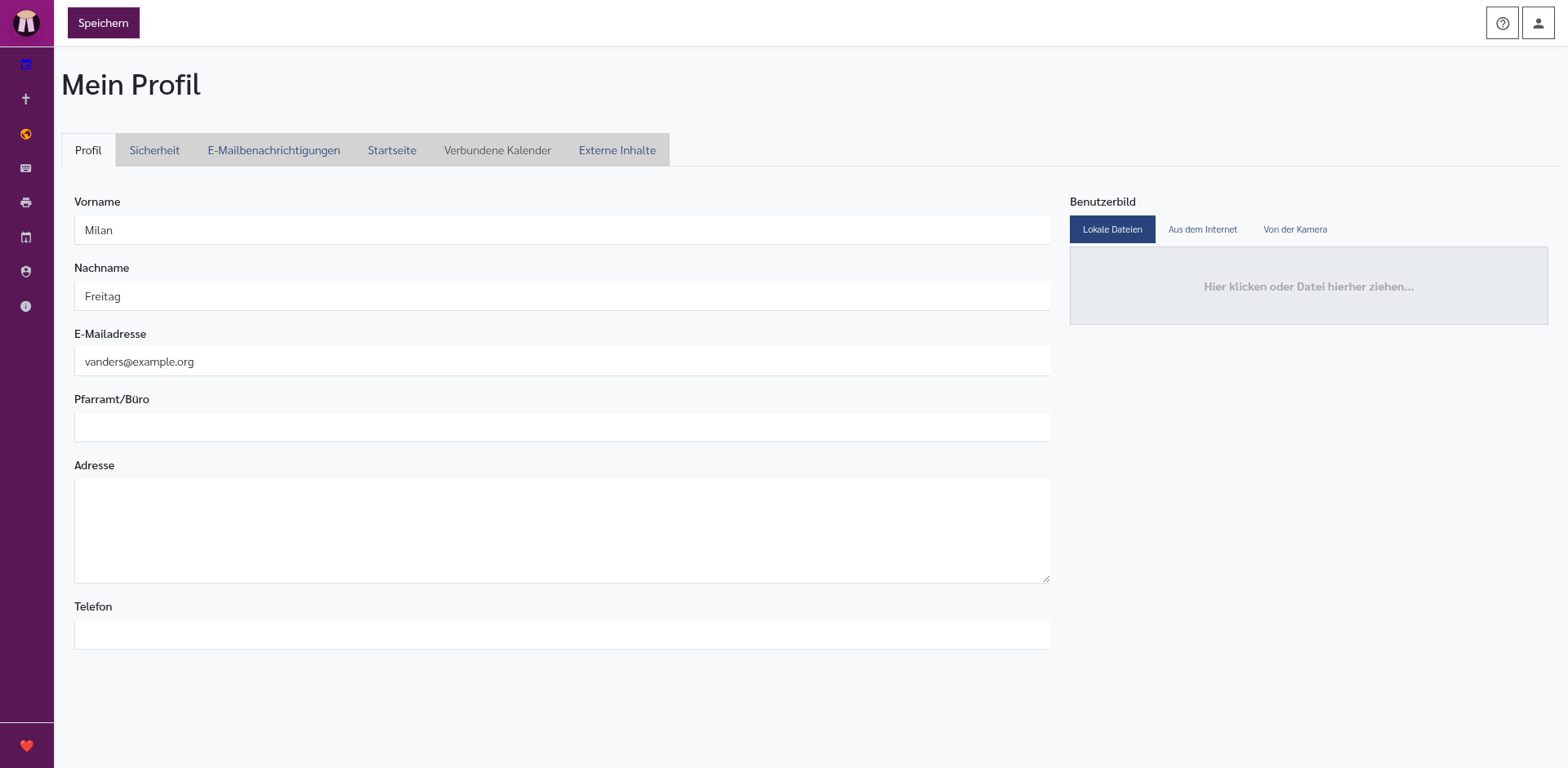Click the Benutzerbild label
Image resolution: width=1568 pixels, height=768 pixels.
pyautogui.click(x=1102, y=202)
